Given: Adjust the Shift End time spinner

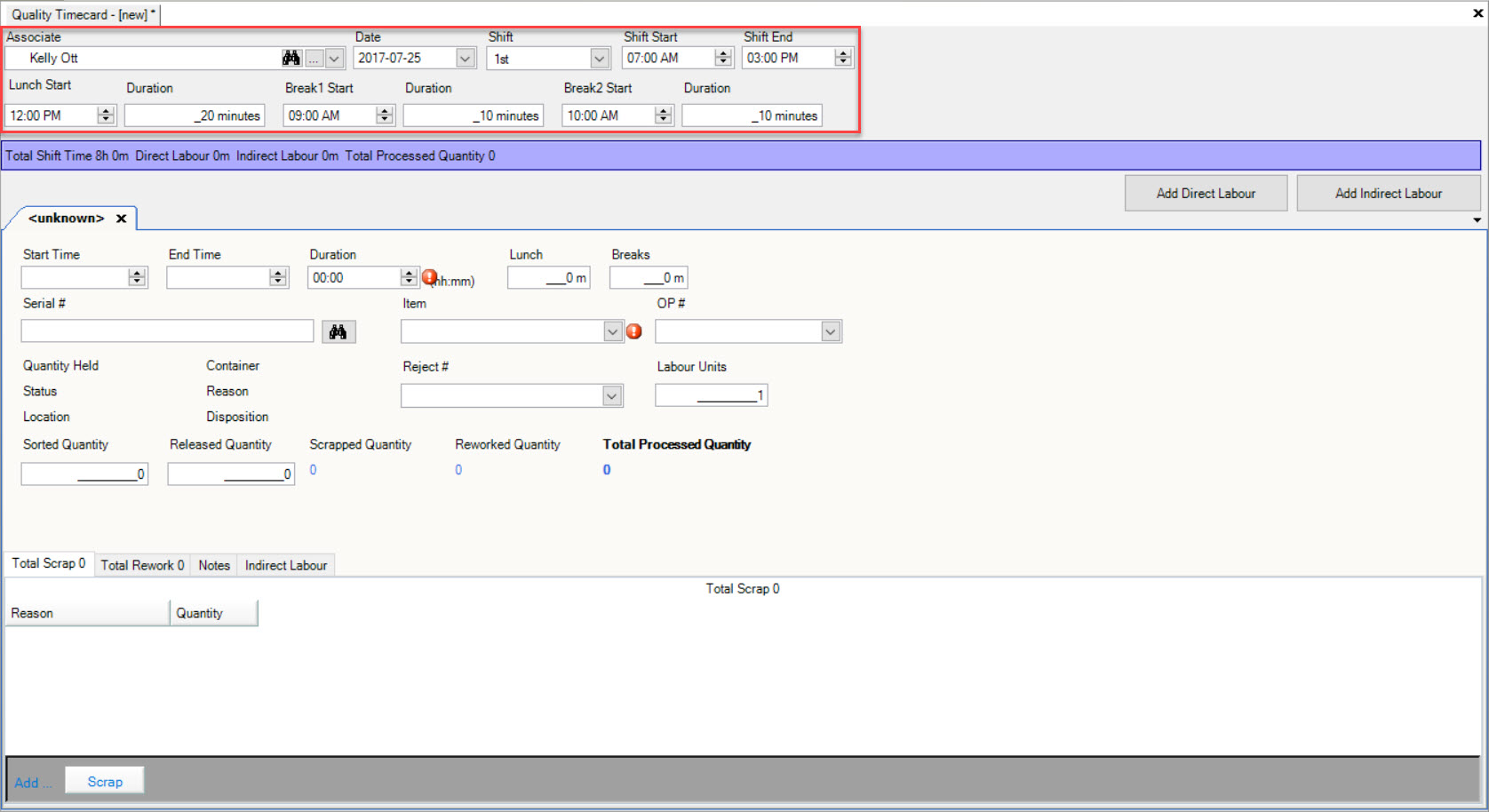Looking at the screenshot, I should (843, 58).
